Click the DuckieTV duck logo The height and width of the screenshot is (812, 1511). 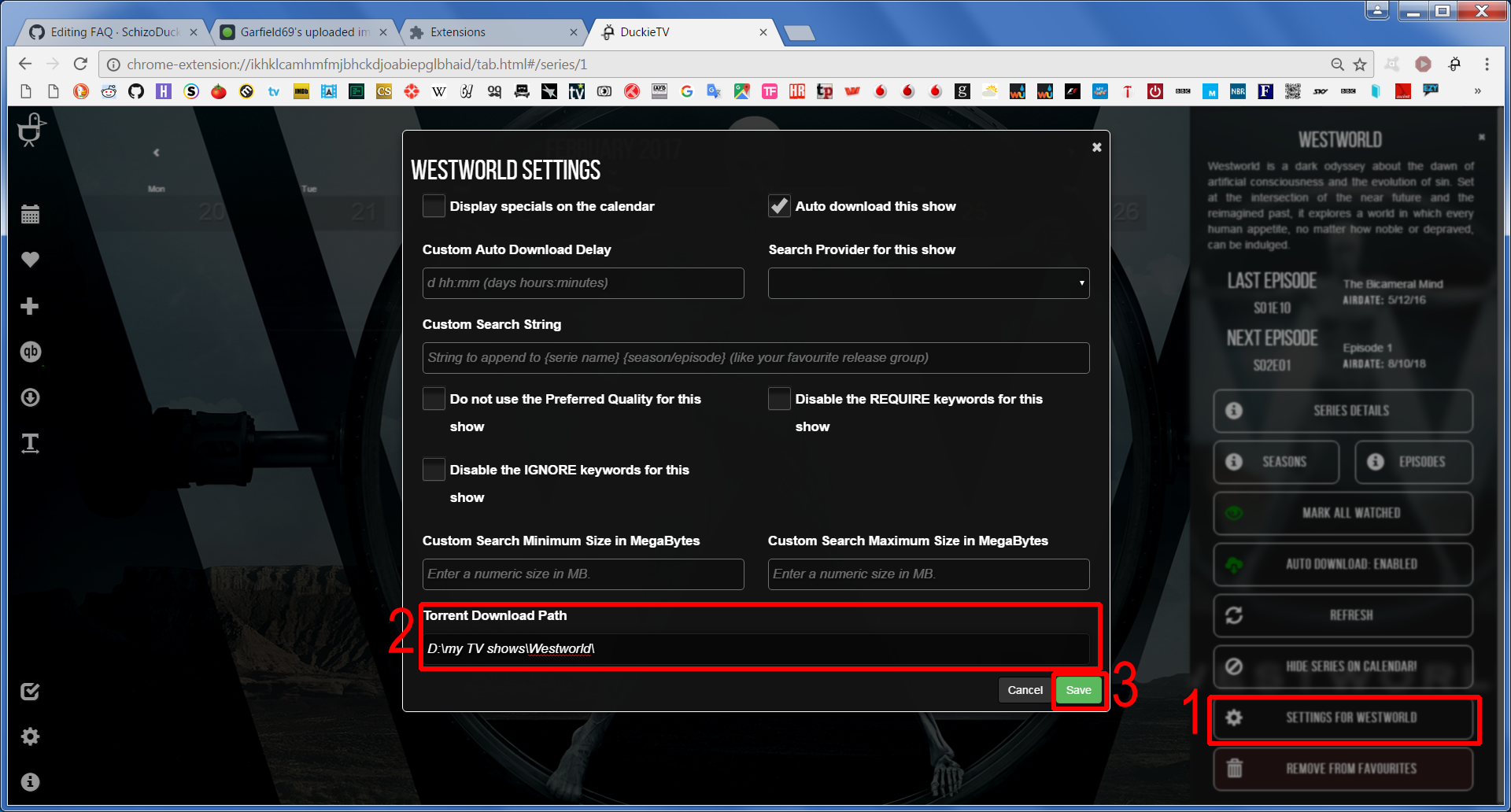tap(31, 130)
